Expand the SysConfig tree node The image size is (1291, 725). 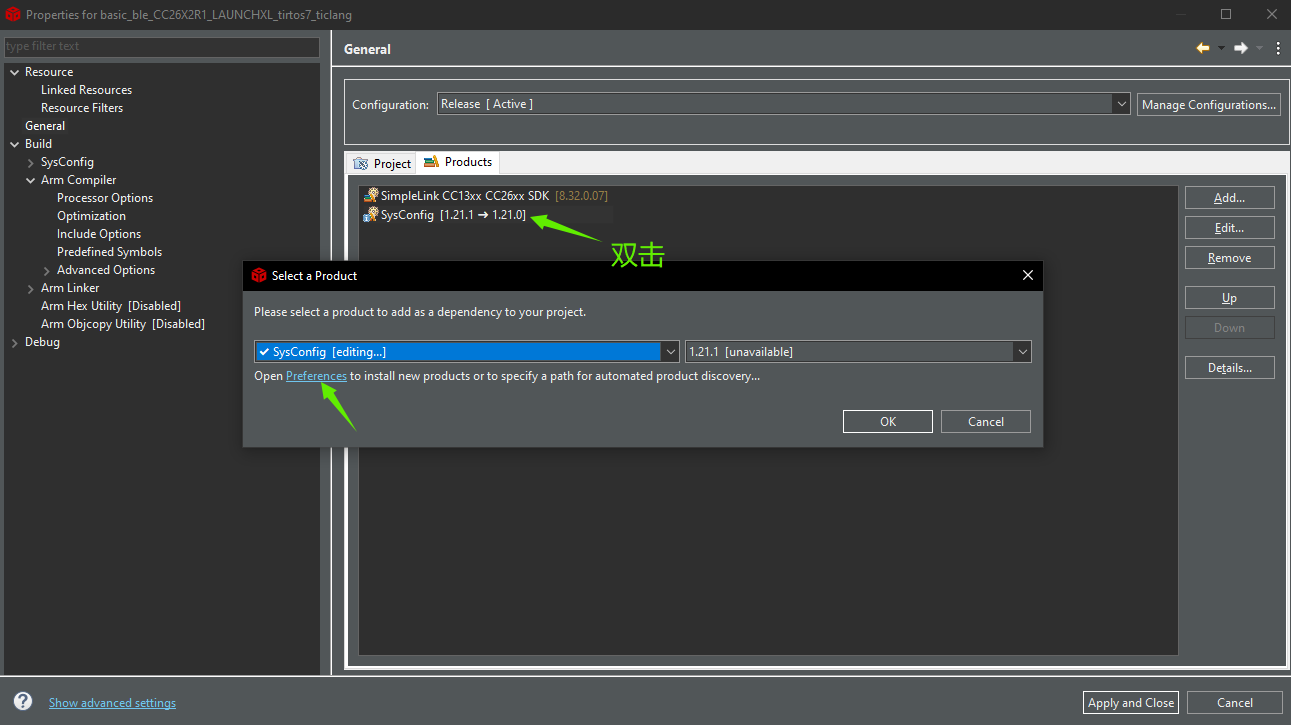pos(31,162)
